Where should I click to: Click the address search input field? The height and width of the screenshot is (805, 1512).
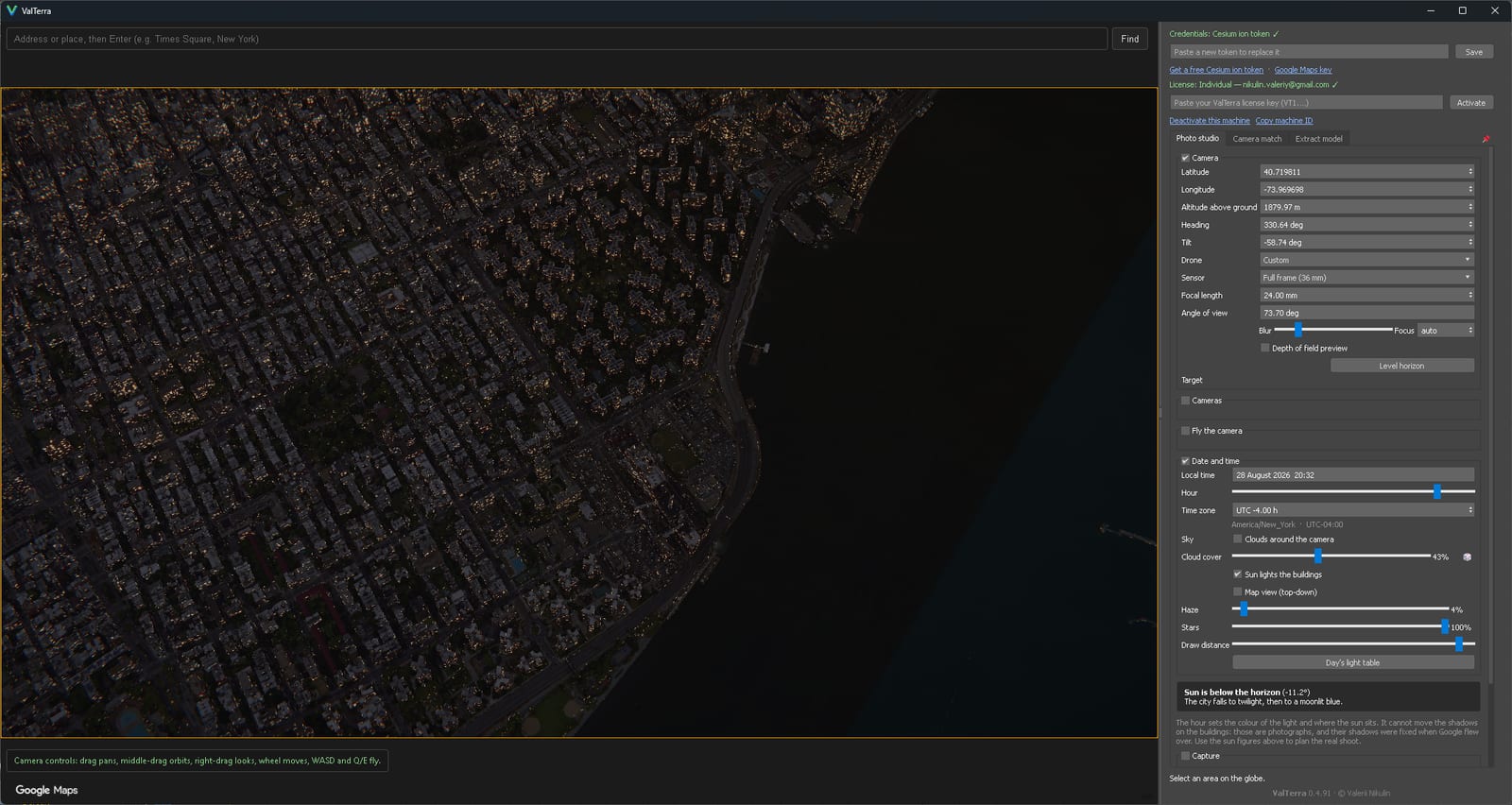pyautogui.click(x=557, y=39)
